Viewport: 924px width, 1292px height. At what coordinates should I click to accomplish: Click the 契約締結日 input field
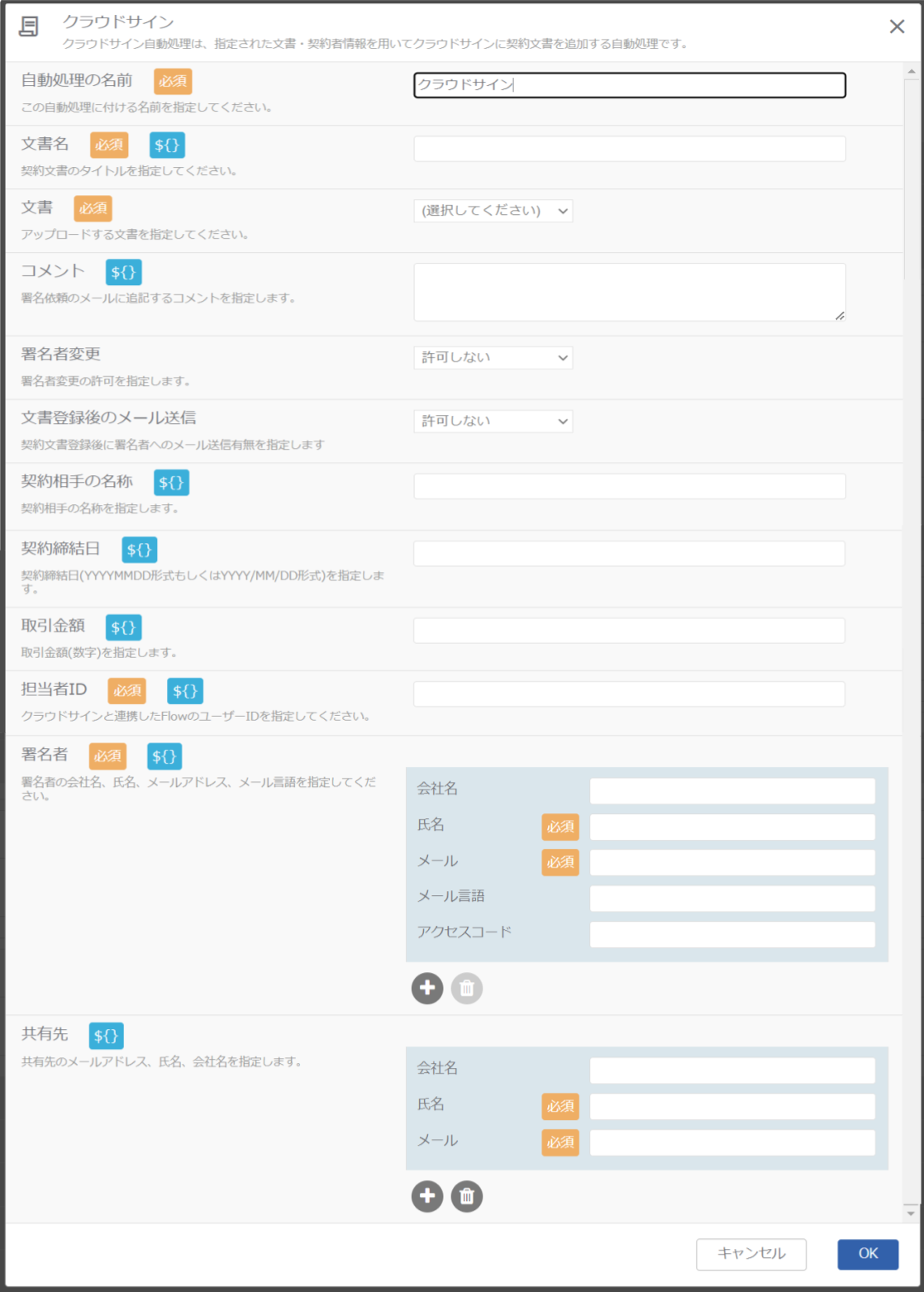(630, 554)
